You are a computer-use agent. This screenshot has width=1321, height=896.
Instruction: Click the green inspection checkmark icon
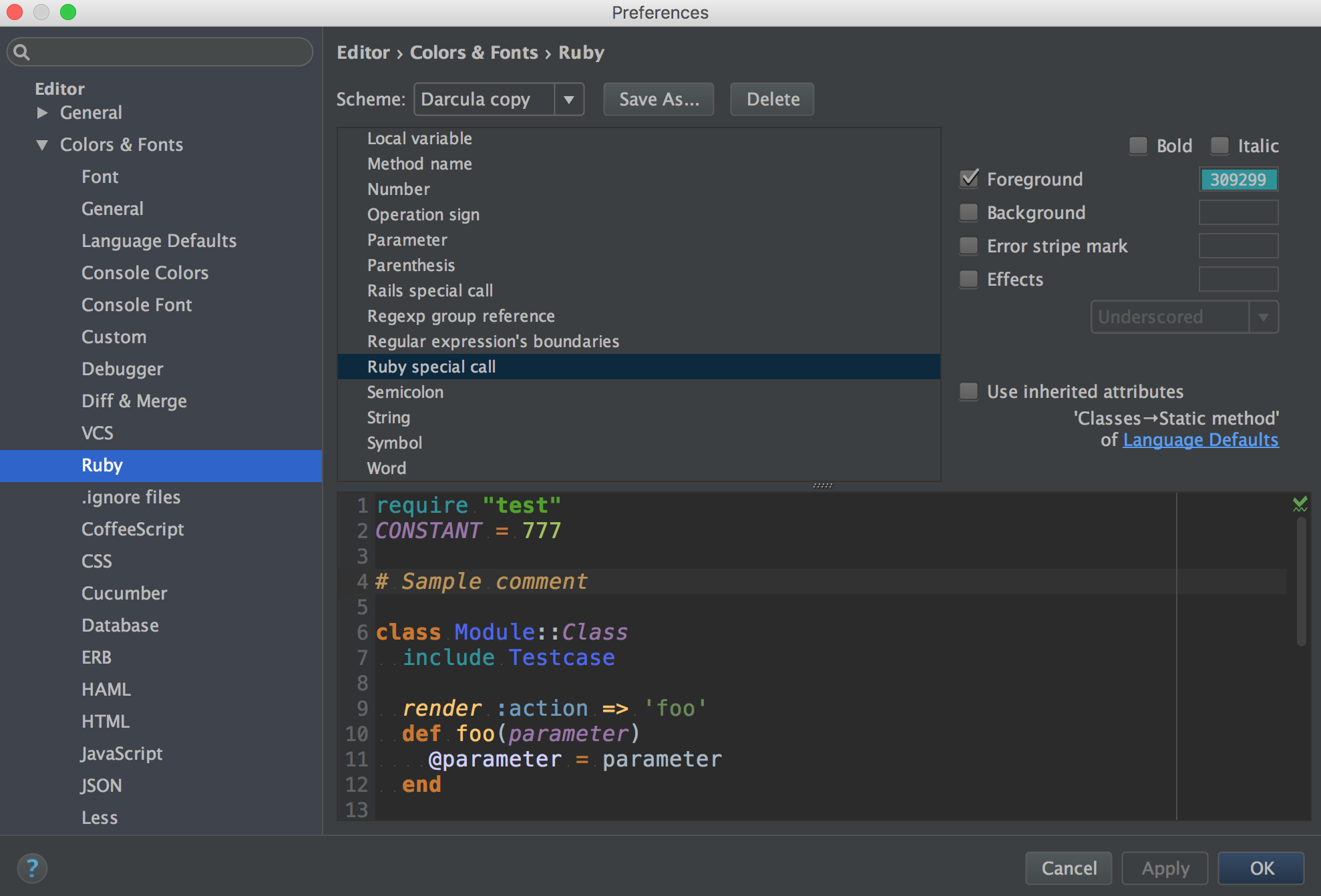coord(1300,504)
